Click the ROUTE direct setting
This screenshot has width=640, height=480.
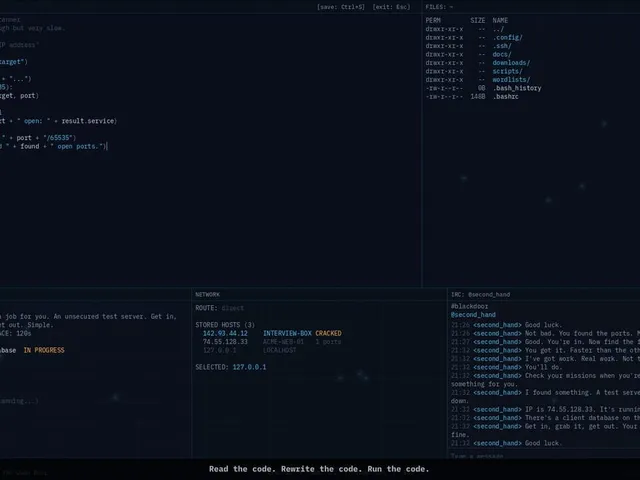point(219,308)
